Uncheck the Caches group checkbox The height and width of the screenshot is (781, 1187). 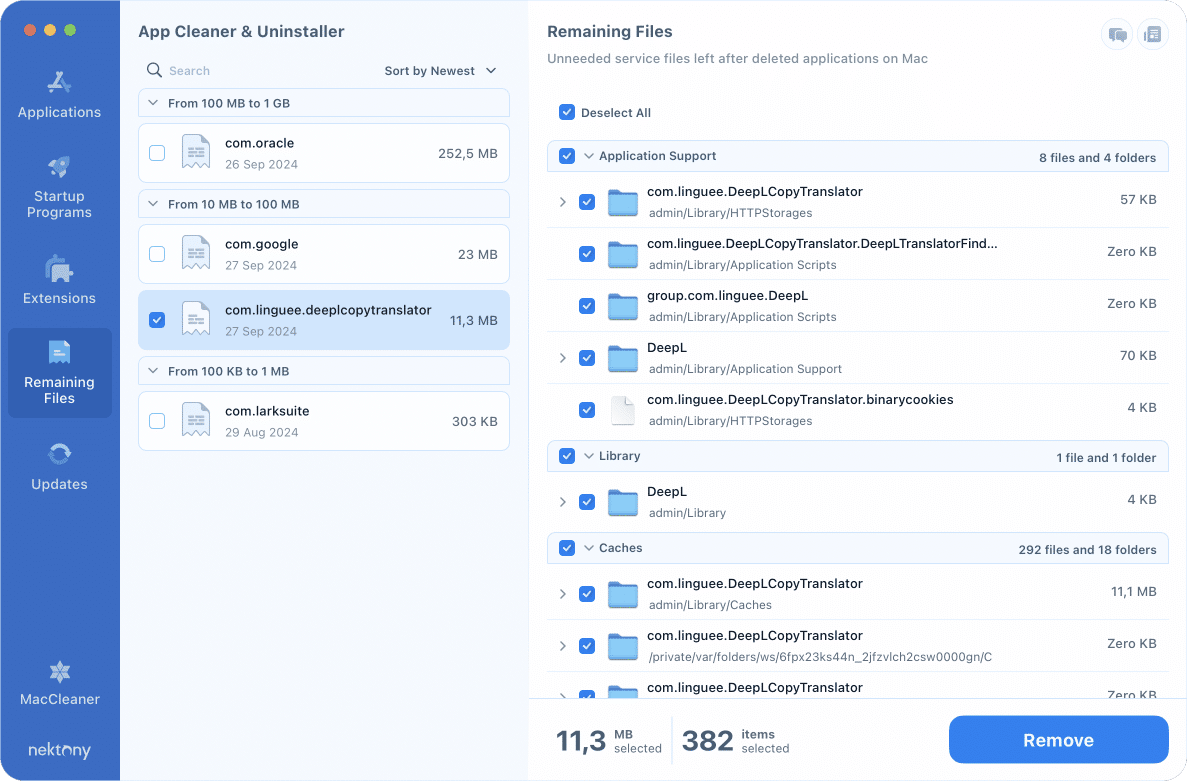pos(566,548)
